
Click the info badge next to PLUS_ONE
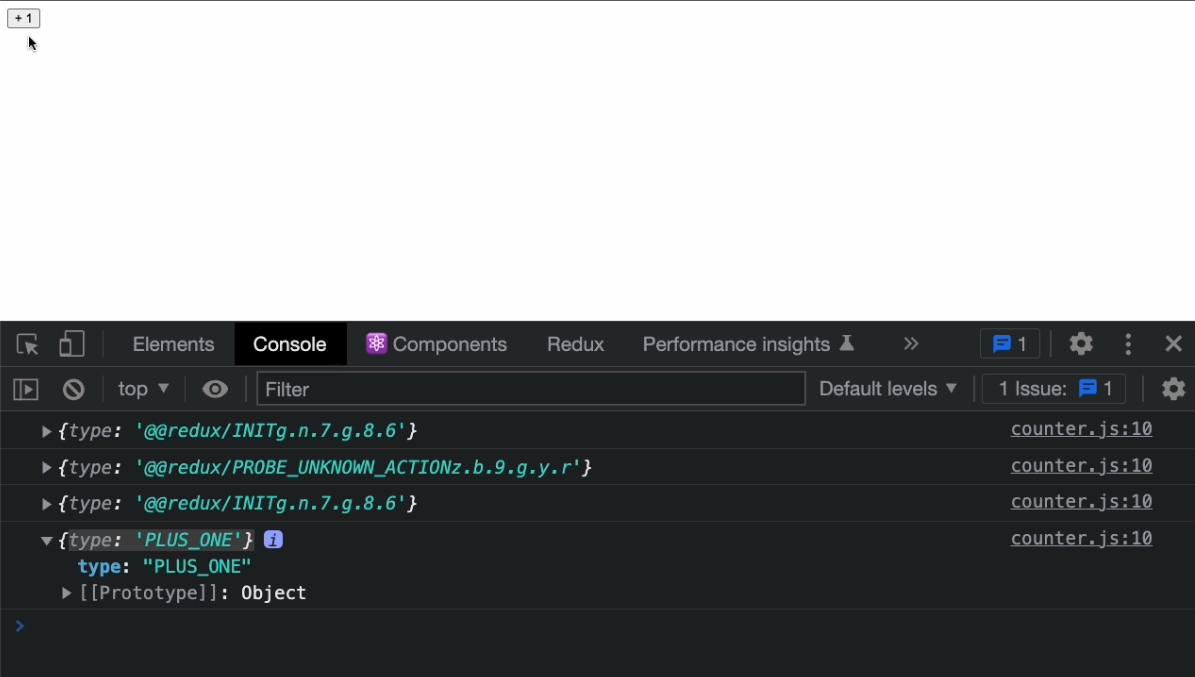[x=272, y=539]
